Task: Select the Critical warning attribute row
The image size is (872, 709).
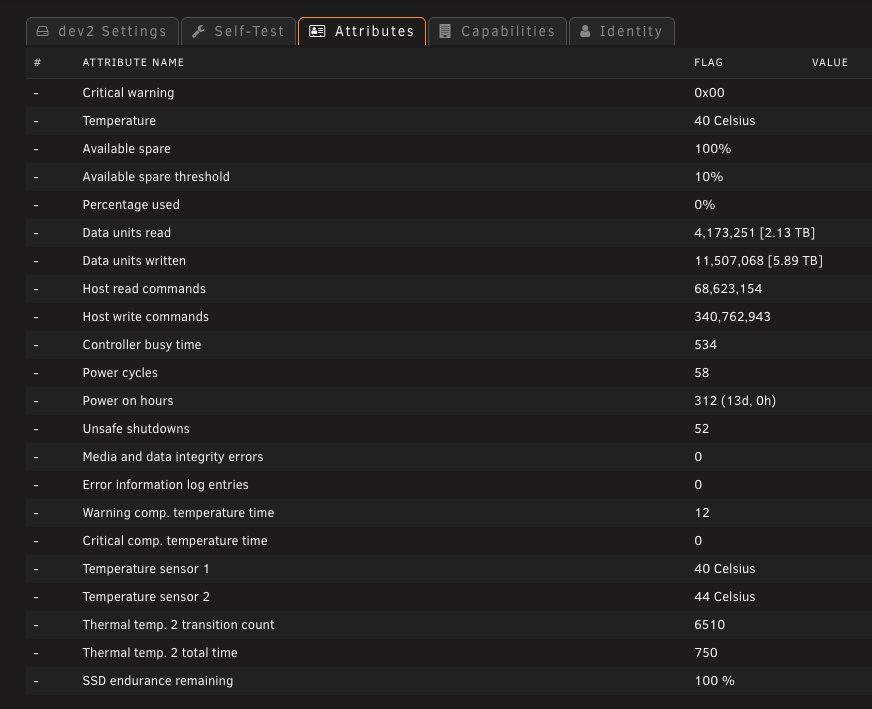Action: coord(128,93)
